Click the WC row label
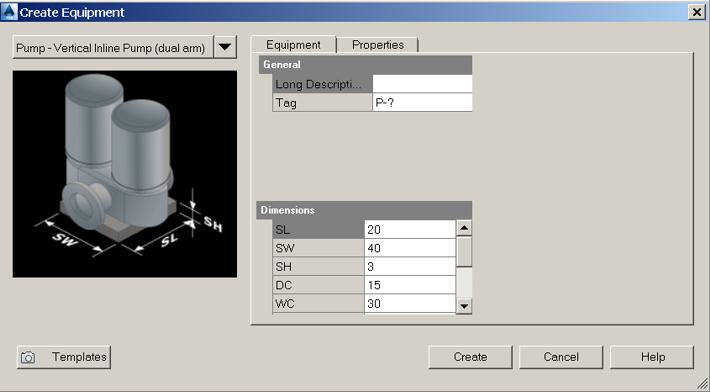This screenshot has width=710, height=392. (x=318, y=304)
